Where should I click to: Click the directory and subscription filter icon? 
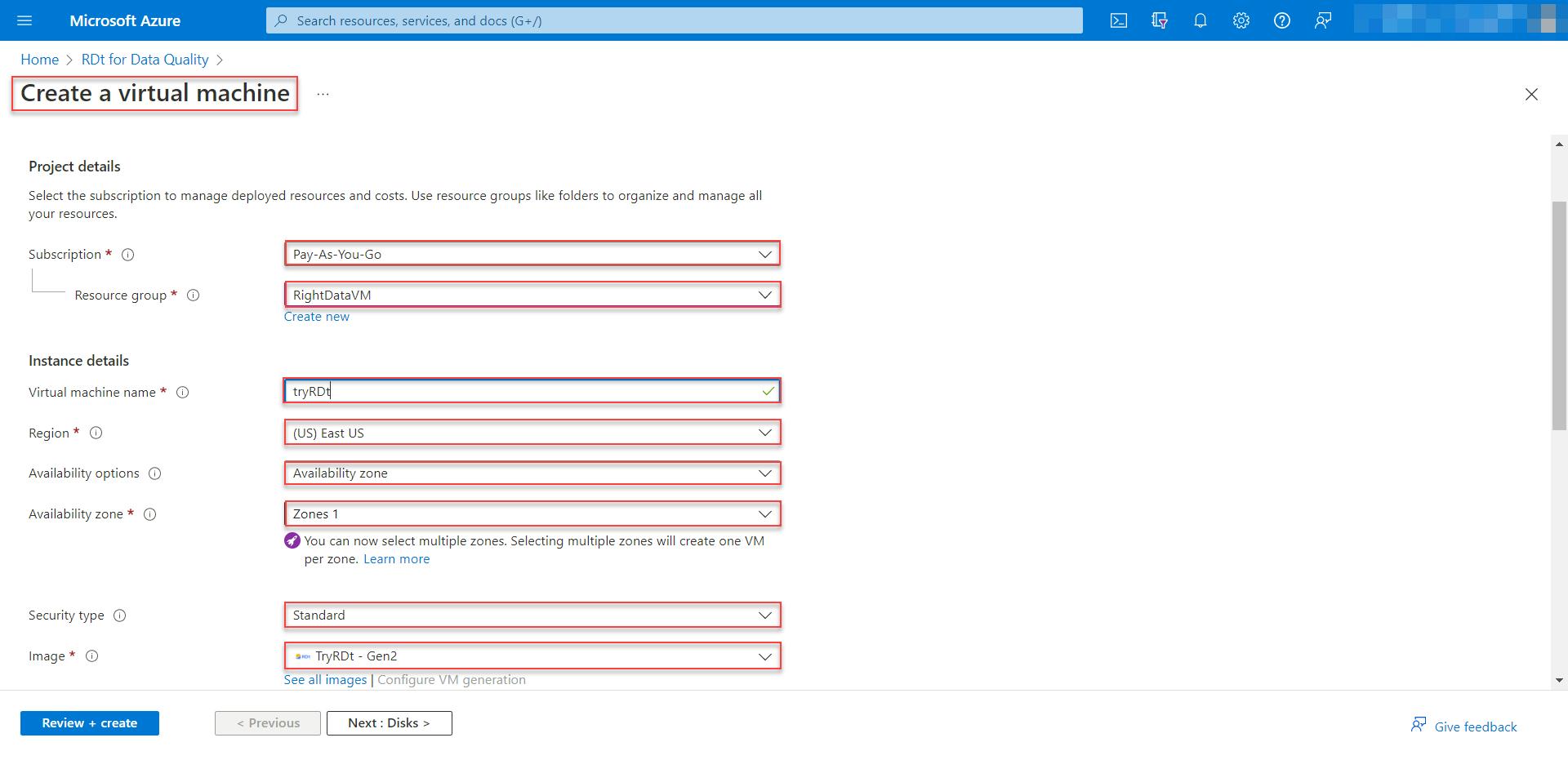tap(1159, 20)
